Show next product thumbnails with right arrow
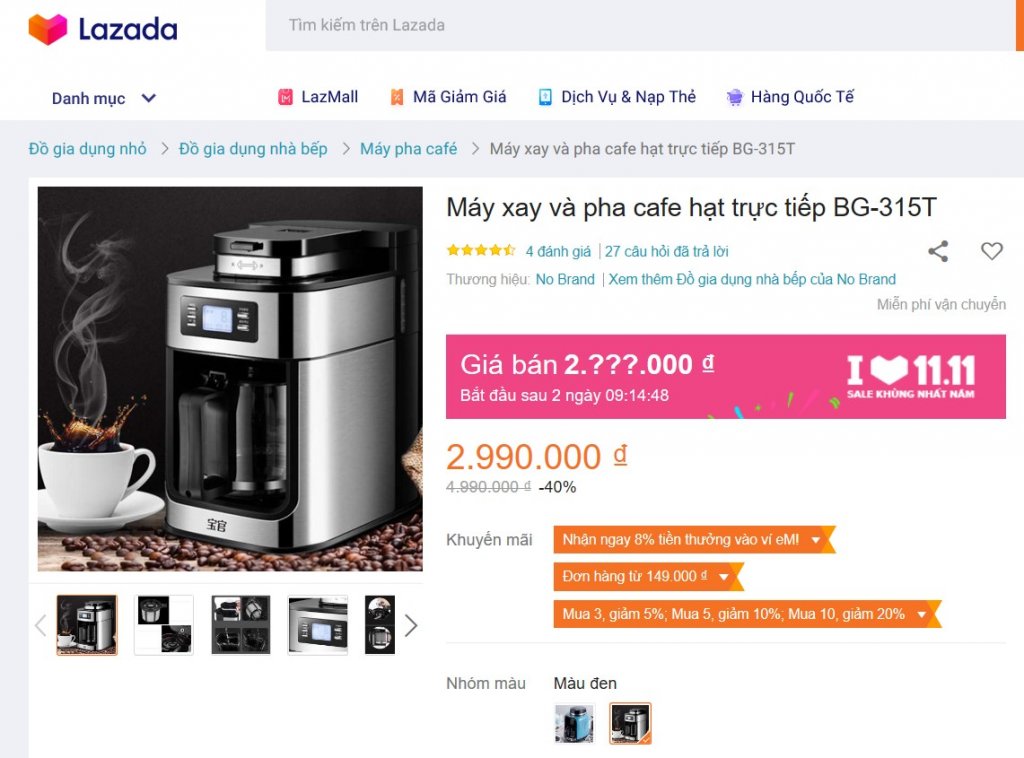The height and width of the screenshot is (758, 1024). (411, 625)
